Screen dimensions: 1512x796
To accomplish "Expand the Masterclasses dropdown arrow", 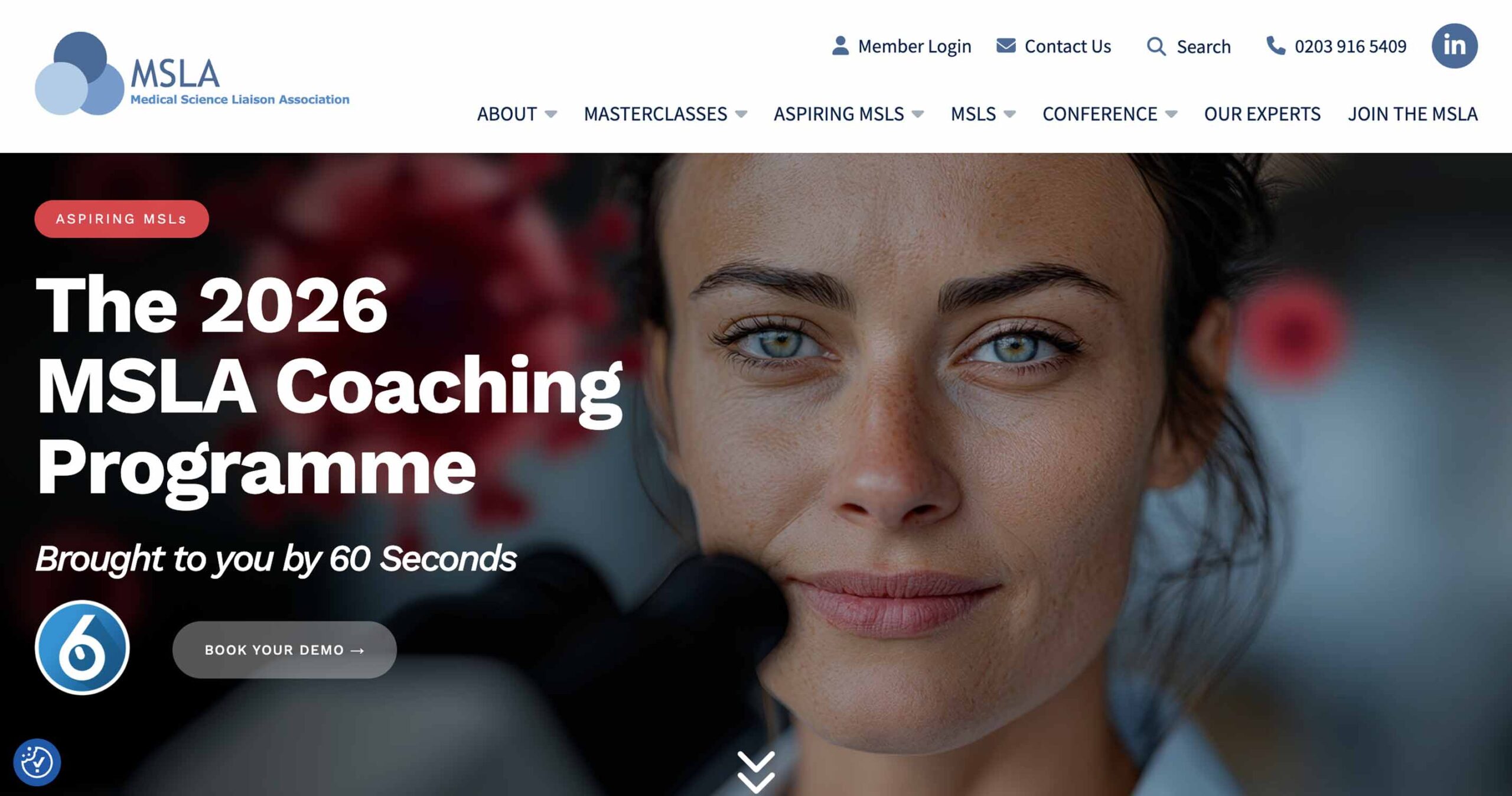I will pos(741,114).
